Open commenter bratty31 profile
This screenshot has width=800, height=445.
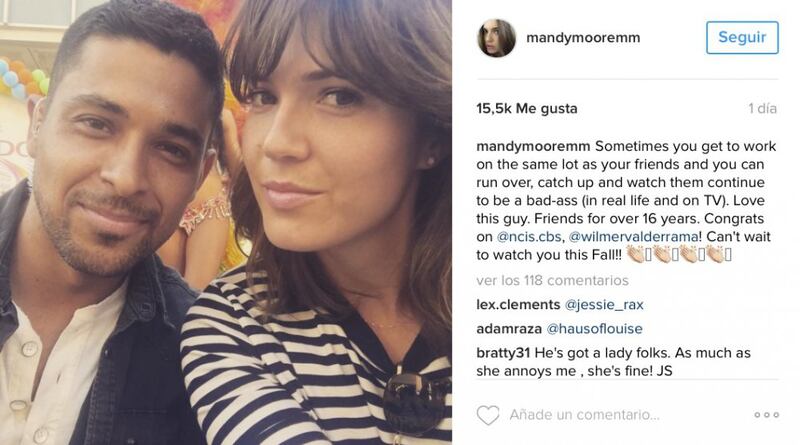[x=503, y=353]
